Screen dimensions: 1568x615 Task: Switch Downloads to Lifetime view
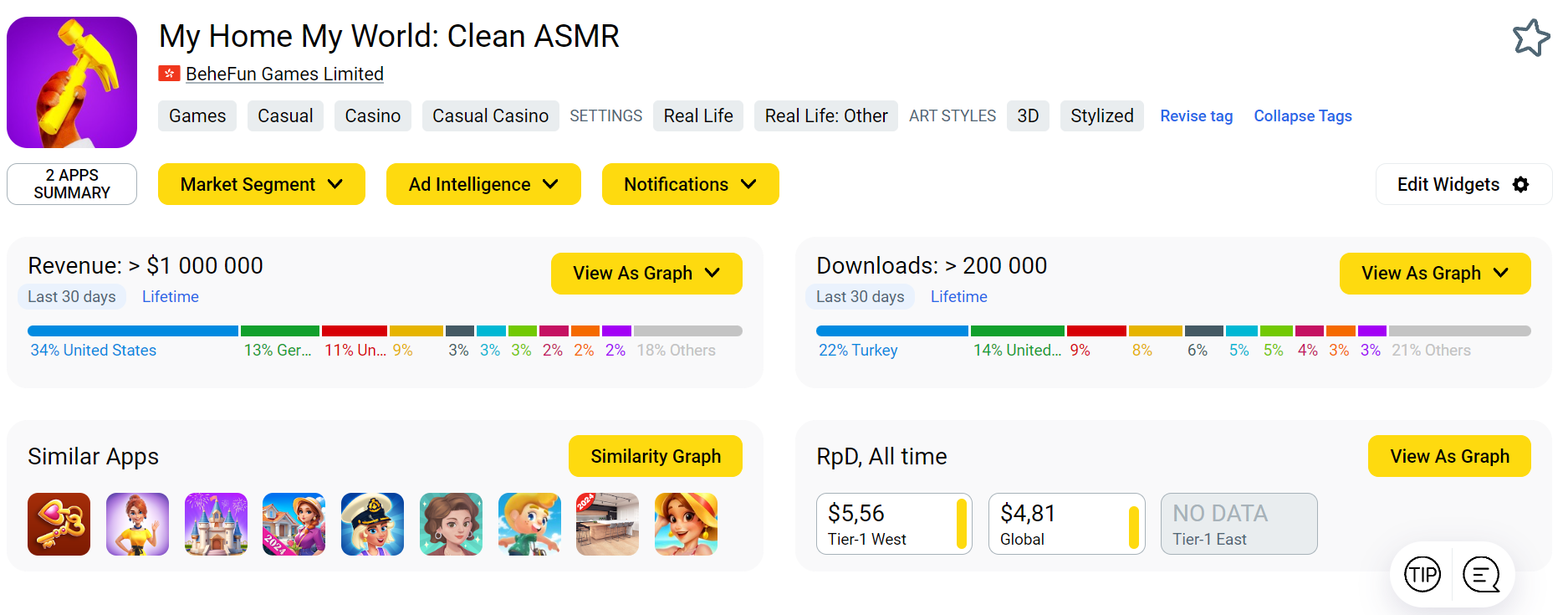tap(958, 296)
